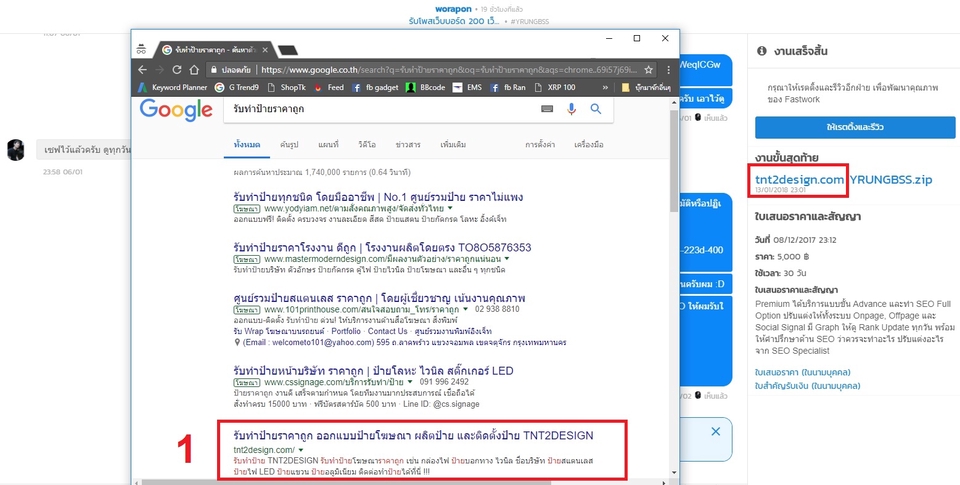This screenshot has width=960, height=485.
Task: Open the worapon profile name at top
Action: coord(453,9)
